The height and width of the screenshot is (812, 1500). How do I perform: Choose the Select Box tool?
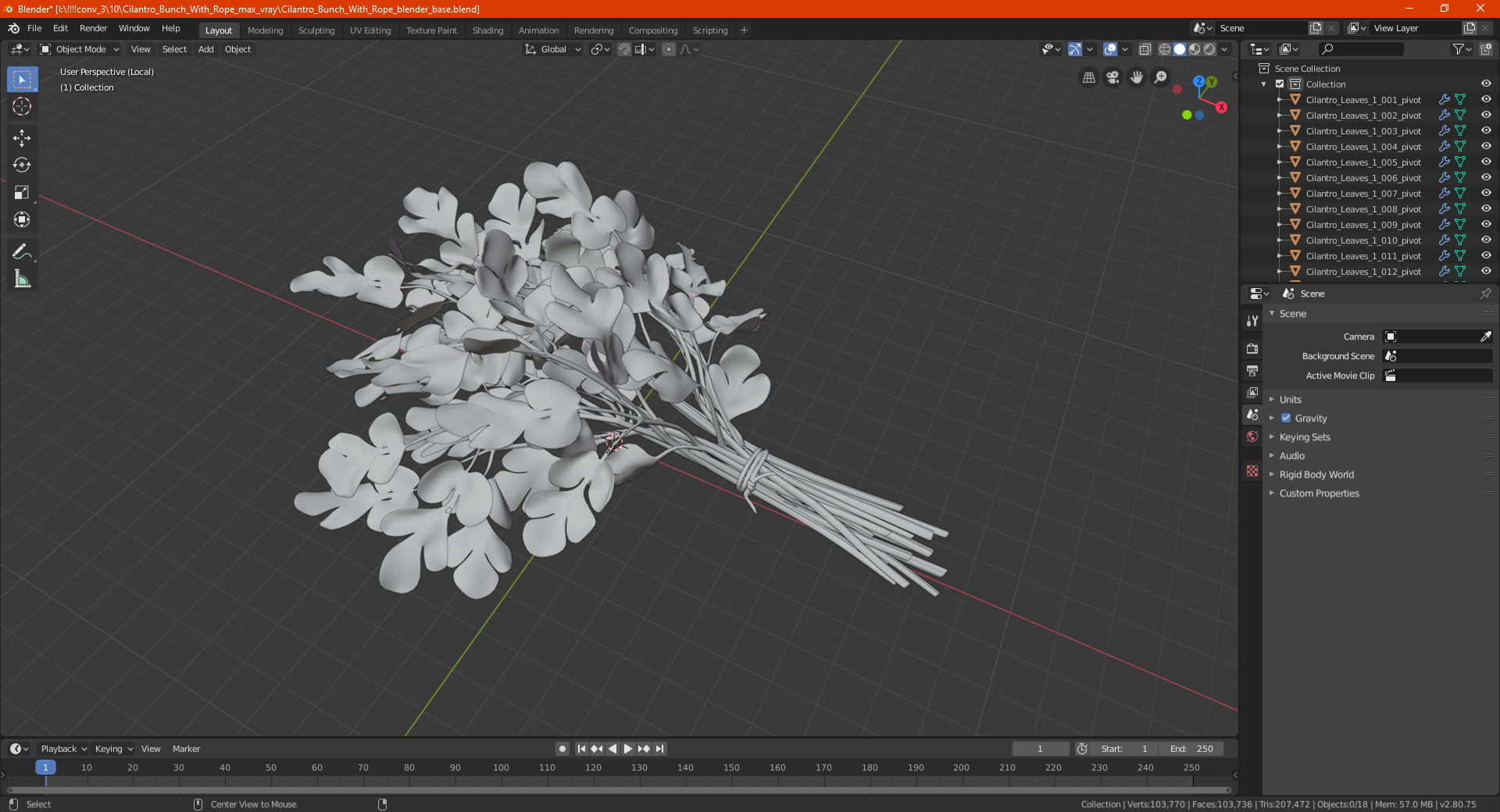click(22, 79)
